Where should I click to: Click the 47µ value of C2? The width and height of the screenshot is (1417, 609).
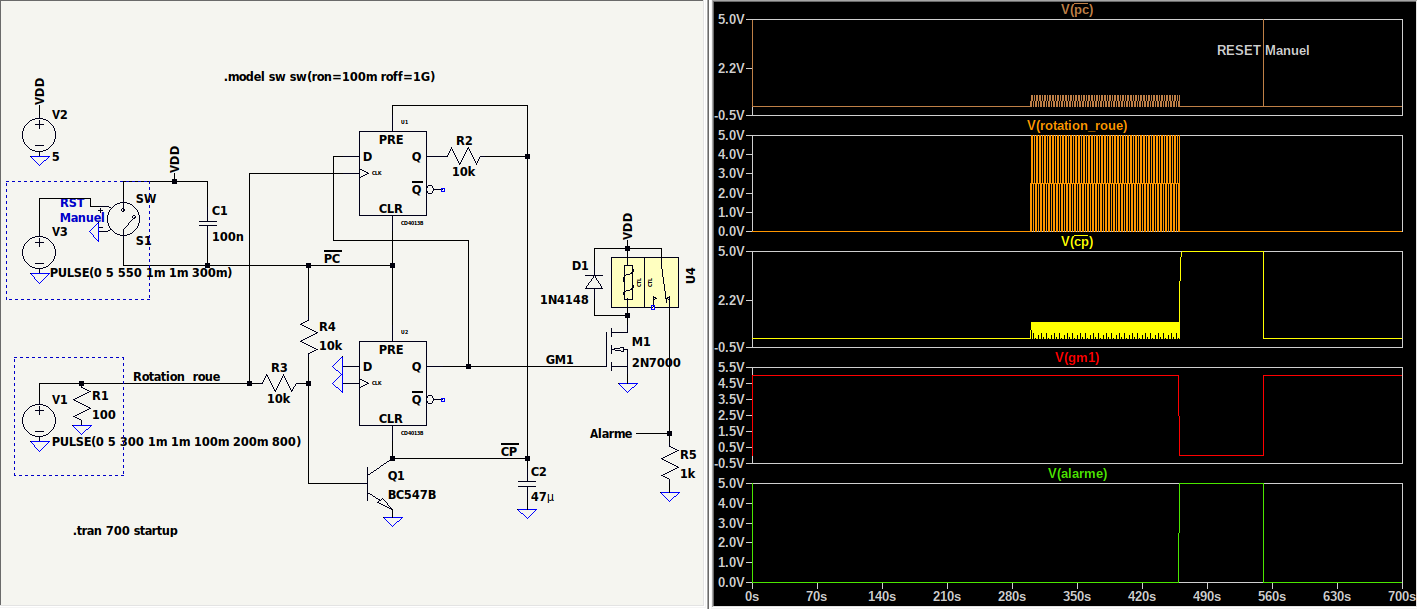pyautogui.click(x=541, y=496)
